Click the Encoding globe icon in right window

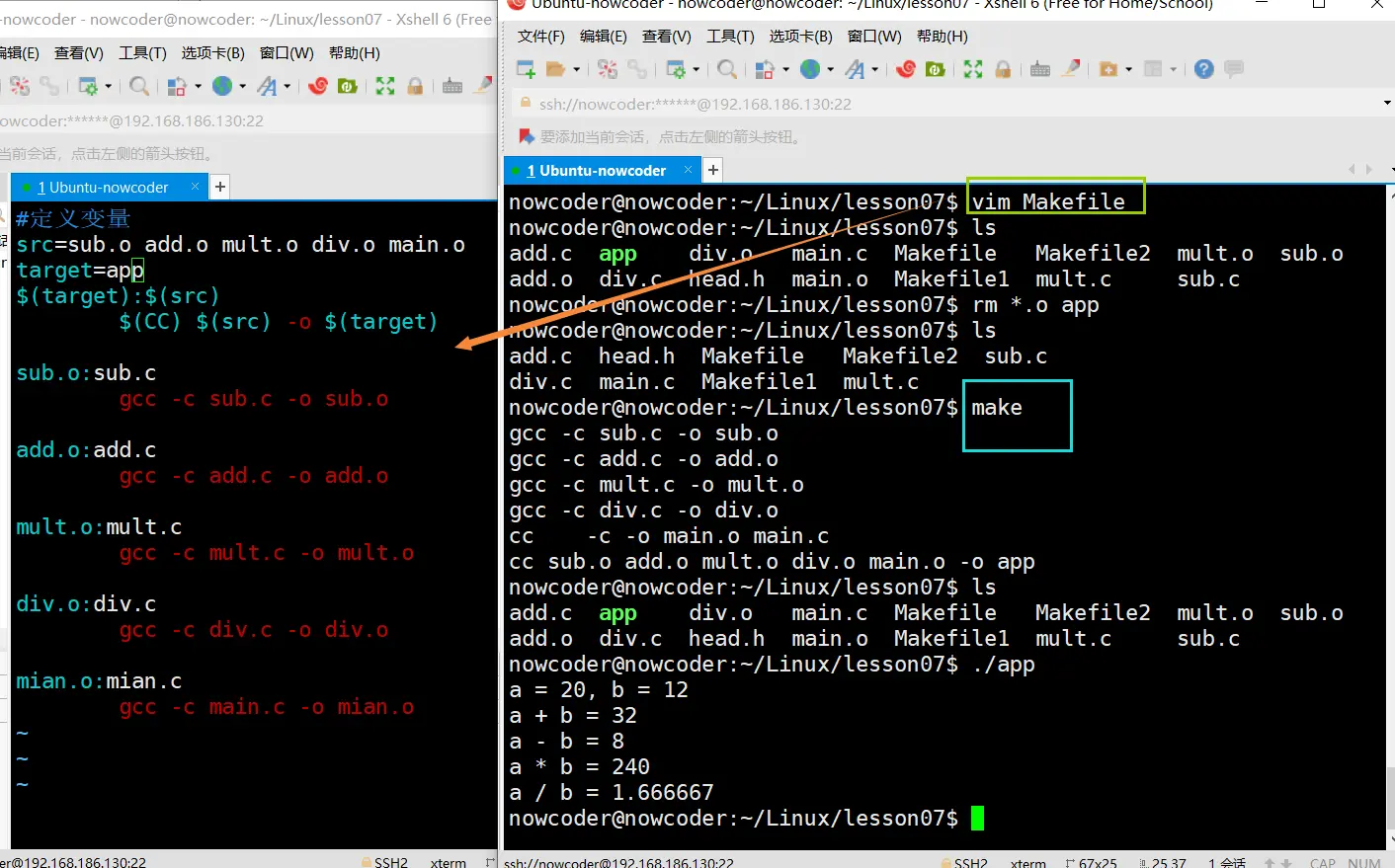click(810, 69)
